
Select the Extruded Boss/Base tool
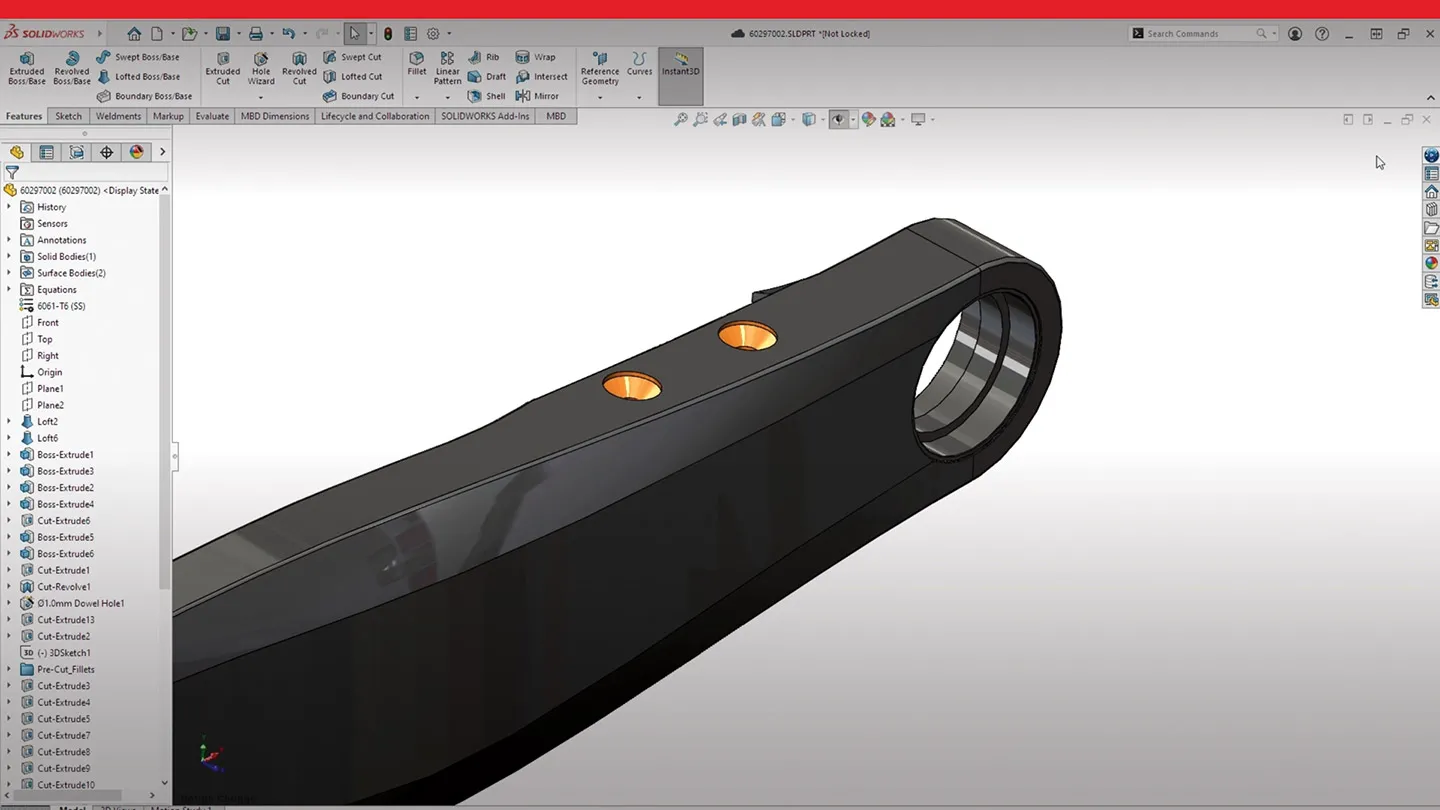(26, 70)
